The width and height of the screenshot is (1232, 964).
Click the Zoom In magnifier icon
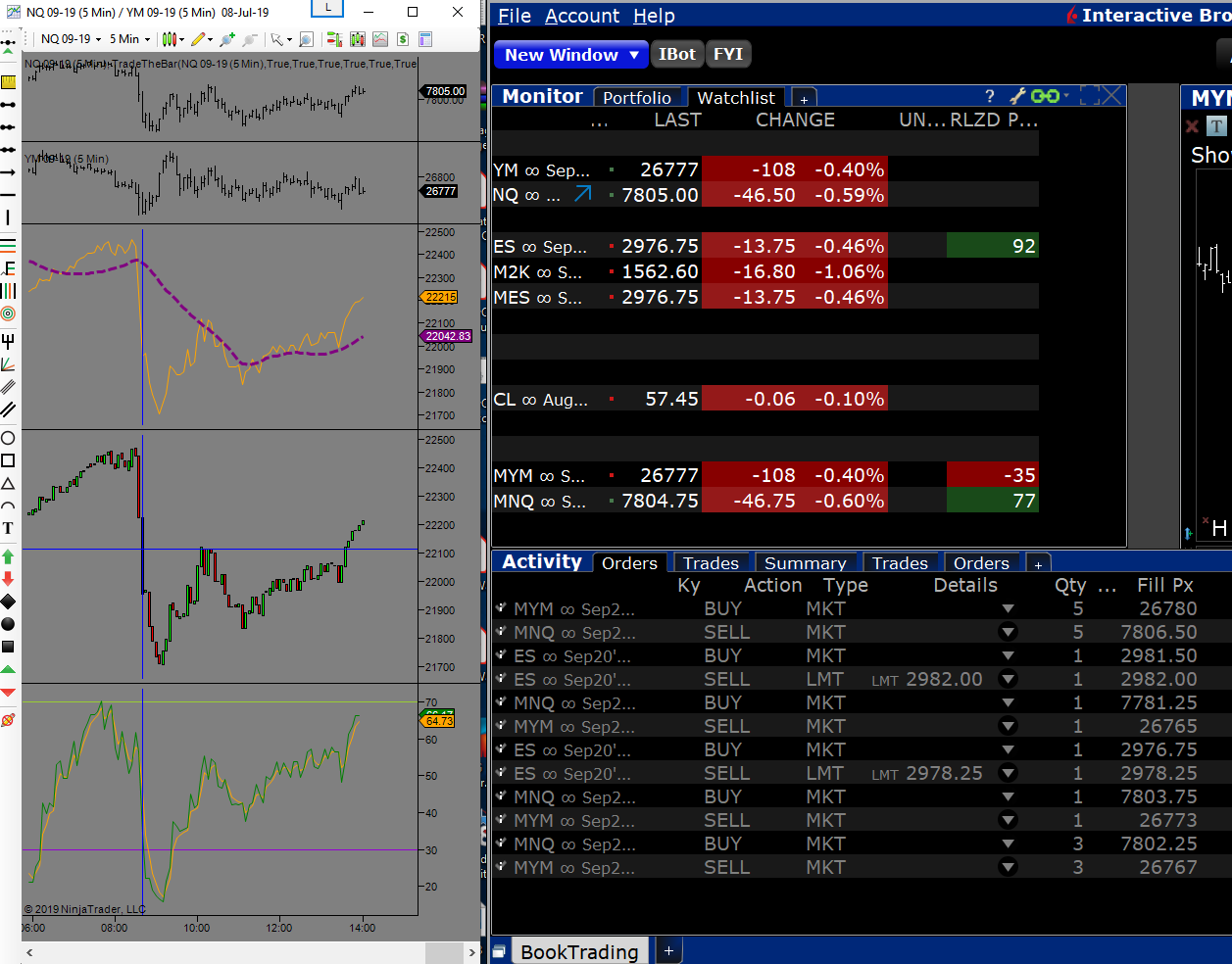[227, 39]
